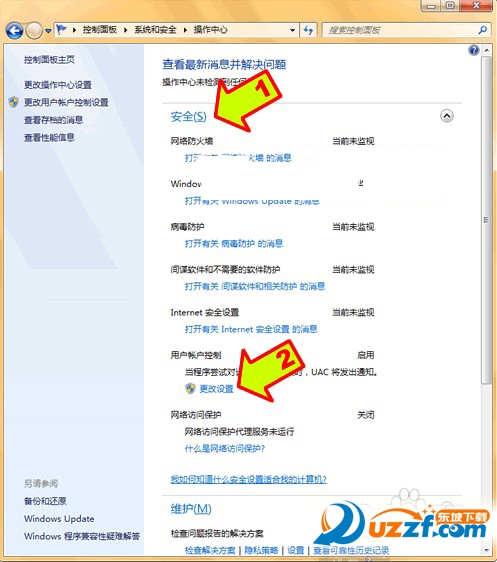This screenshot has width=497, height=562.
Task: Click 网络防火墙 label
Action: [192, 141]
